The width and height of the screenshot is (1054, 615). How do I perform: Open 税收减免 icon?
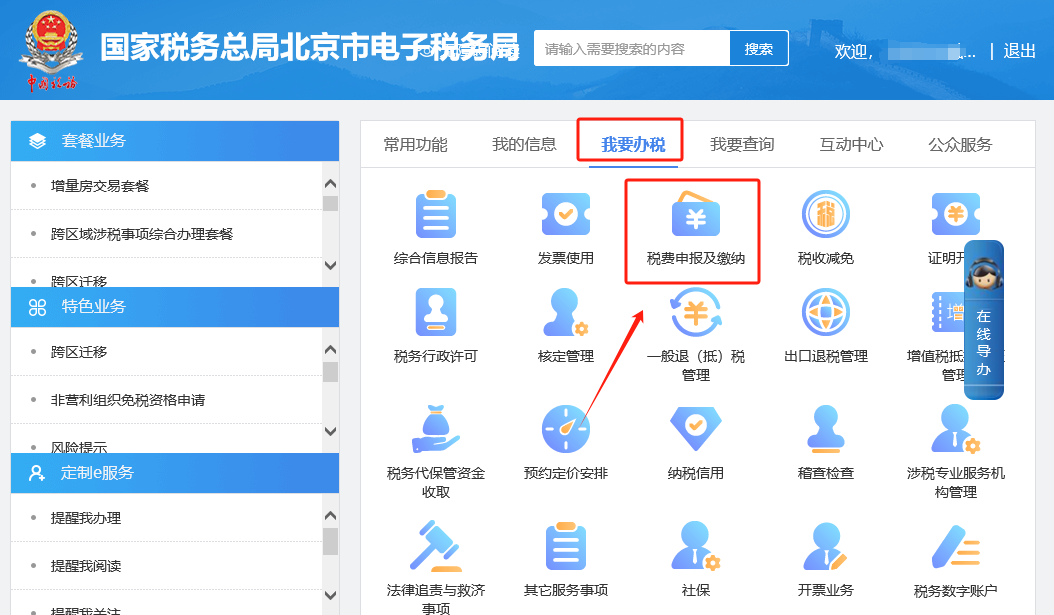click(x=826, y=215)
